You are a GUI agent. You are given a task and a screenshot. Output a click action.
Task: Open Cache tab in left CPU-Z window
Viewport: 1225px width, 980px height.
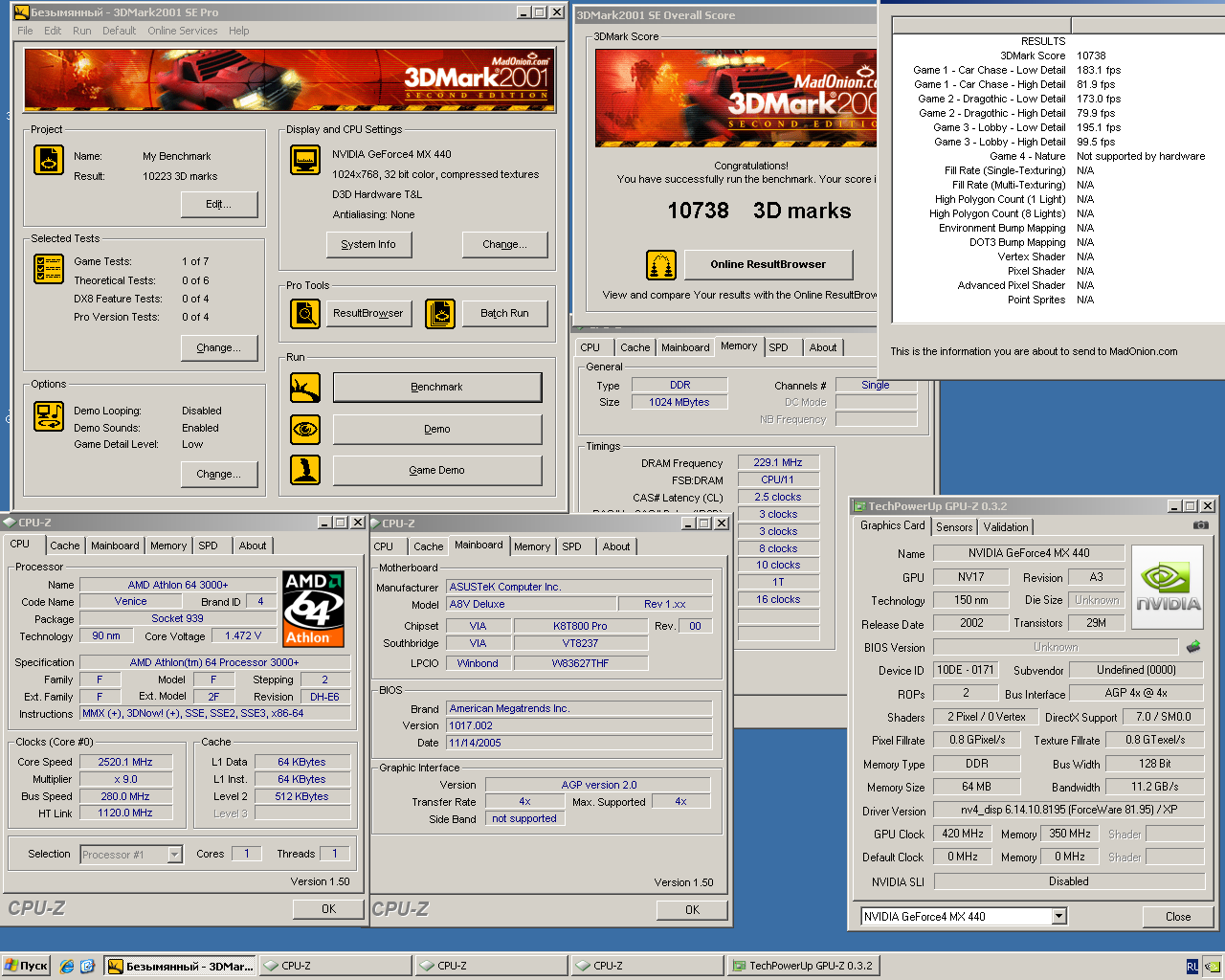pos(65,546)
